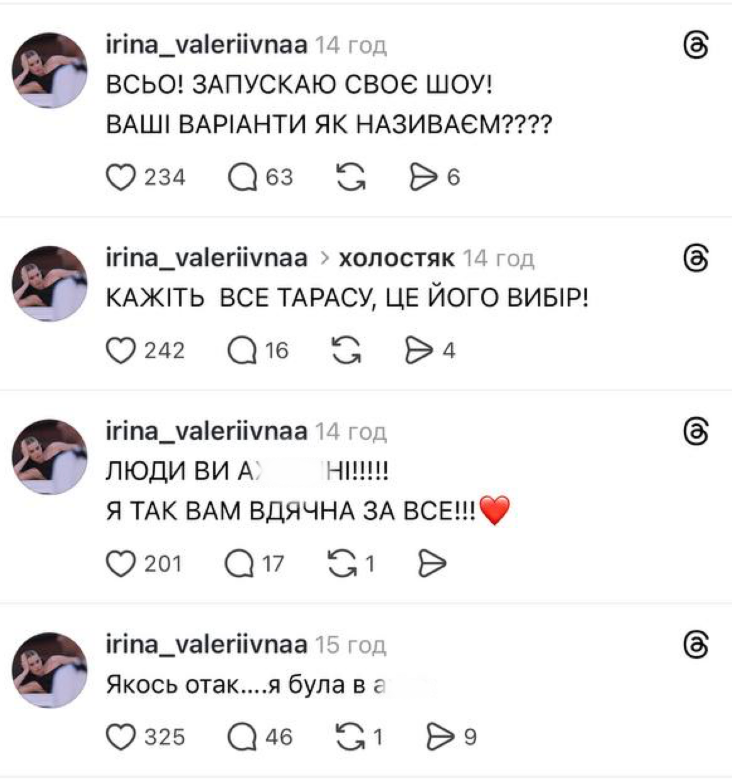Open replies on the post with 16 comments
Screen dimensions: 732x782
243,350
